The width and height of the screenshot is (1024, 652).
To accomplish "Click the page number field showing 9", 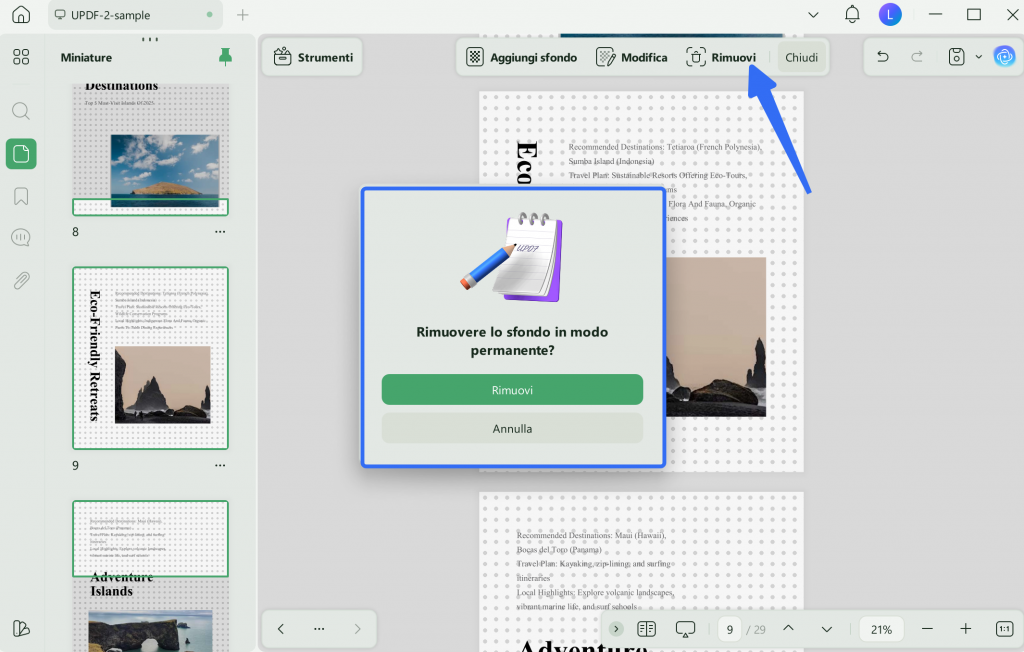I will [729, 629].
